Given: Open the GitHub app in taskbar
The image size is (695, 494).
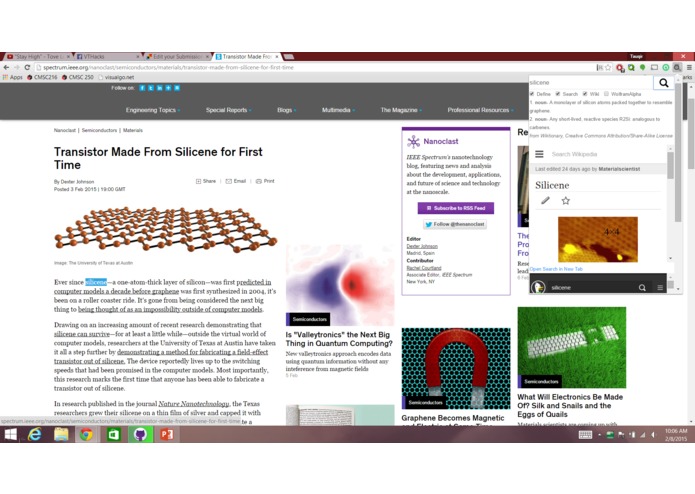Looking at the screenshot, I should coord(140,435).
